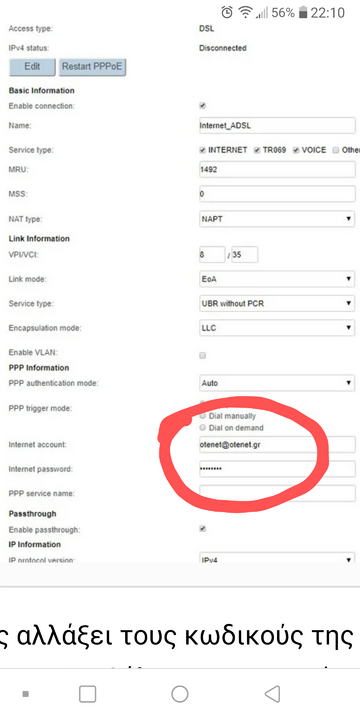Image resolution: width=360 pixels, height=720 pixels.
Task: Click the Internet account input field
Action: tap(277, 444)
